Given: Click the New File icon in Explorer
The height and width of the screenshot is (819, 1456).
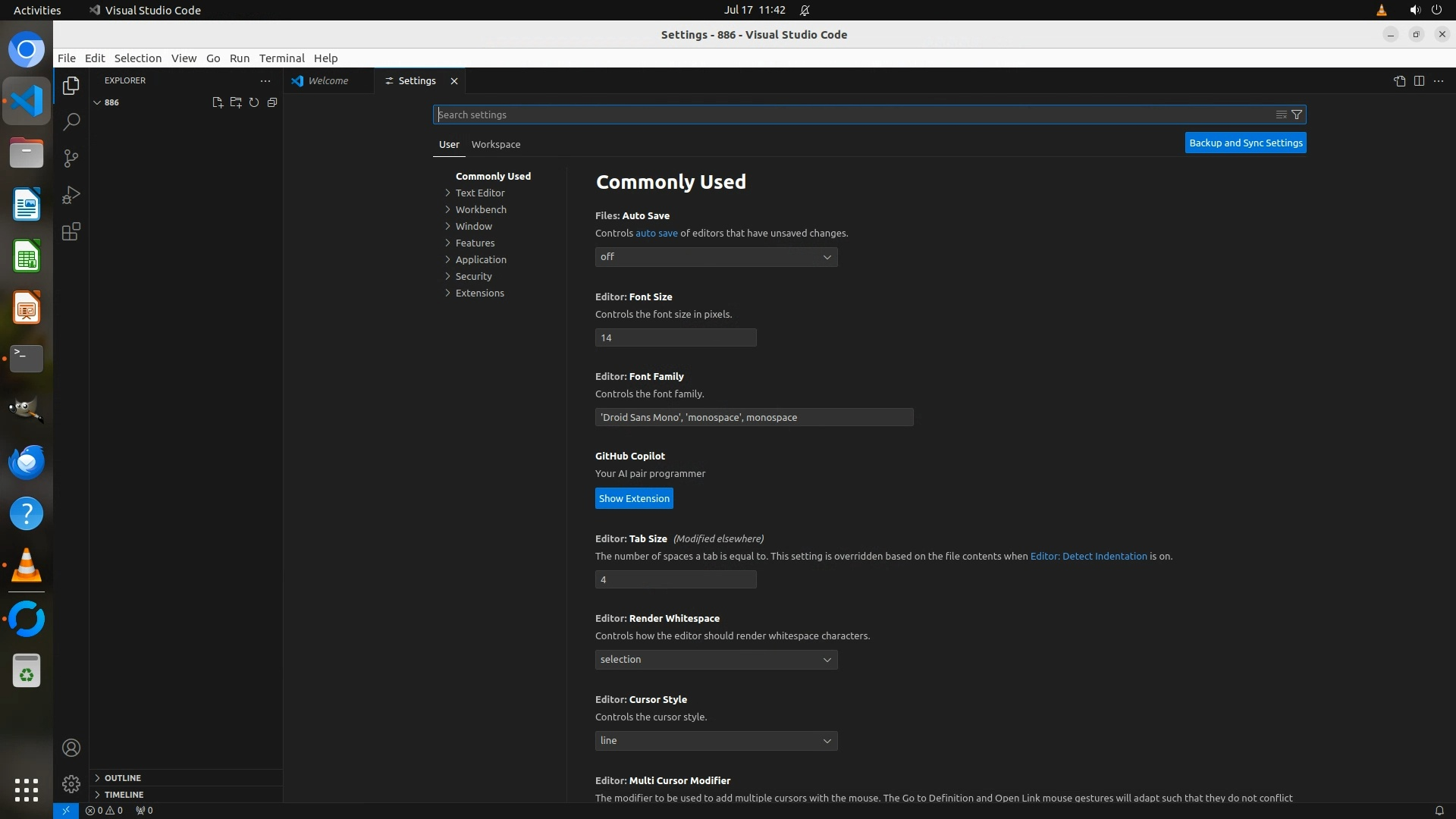Looking at the screenshot, I should coord(218,102).
